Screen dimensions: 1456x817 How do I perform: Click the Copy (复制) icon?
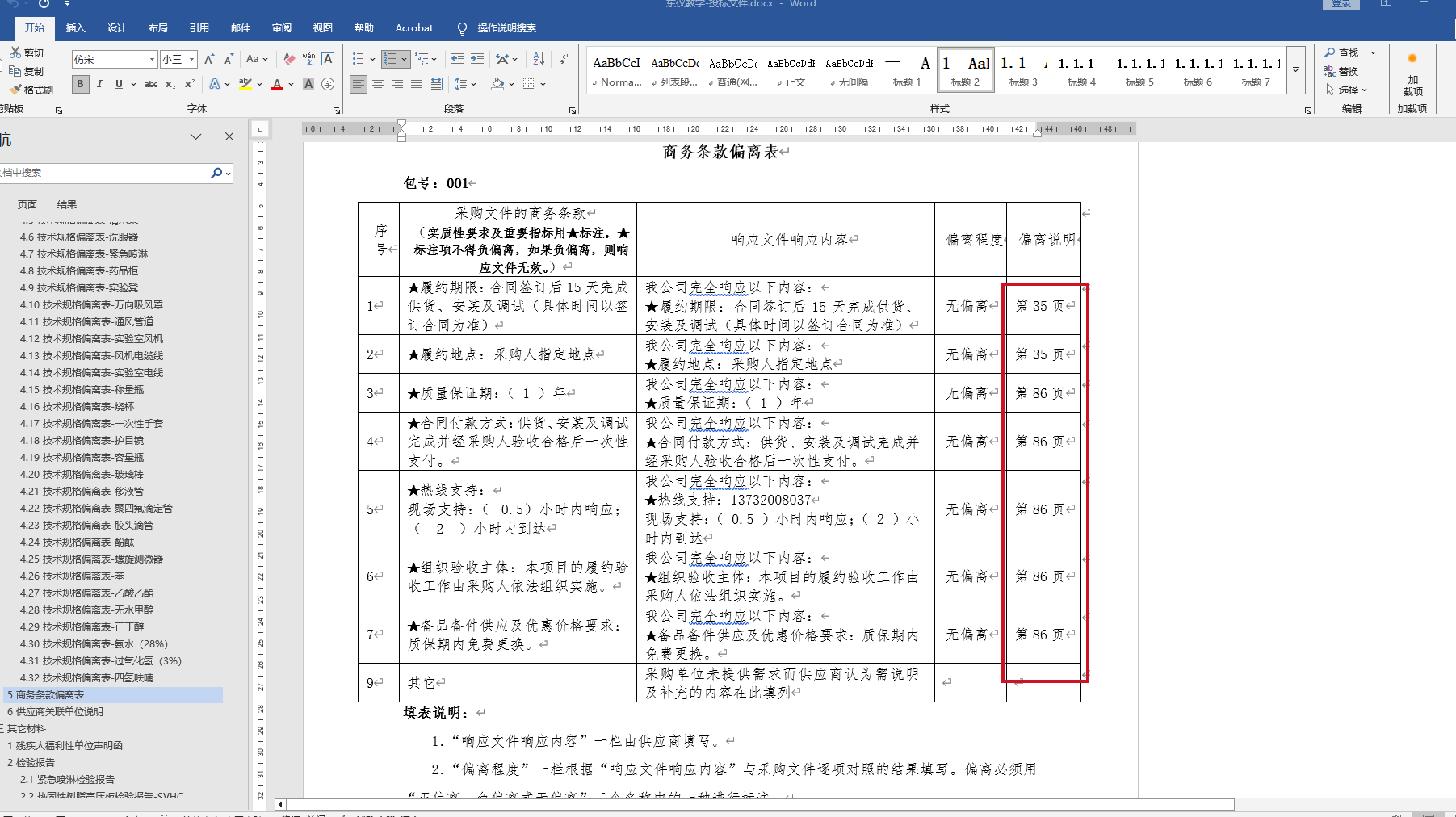pyautogui.click(x=15, y=71)
